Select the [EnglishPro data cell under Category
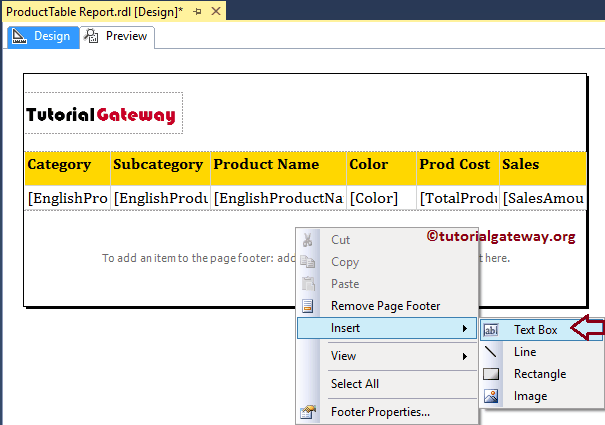The height and width of the screenshot is (425, 605). (x=68, y=198)
